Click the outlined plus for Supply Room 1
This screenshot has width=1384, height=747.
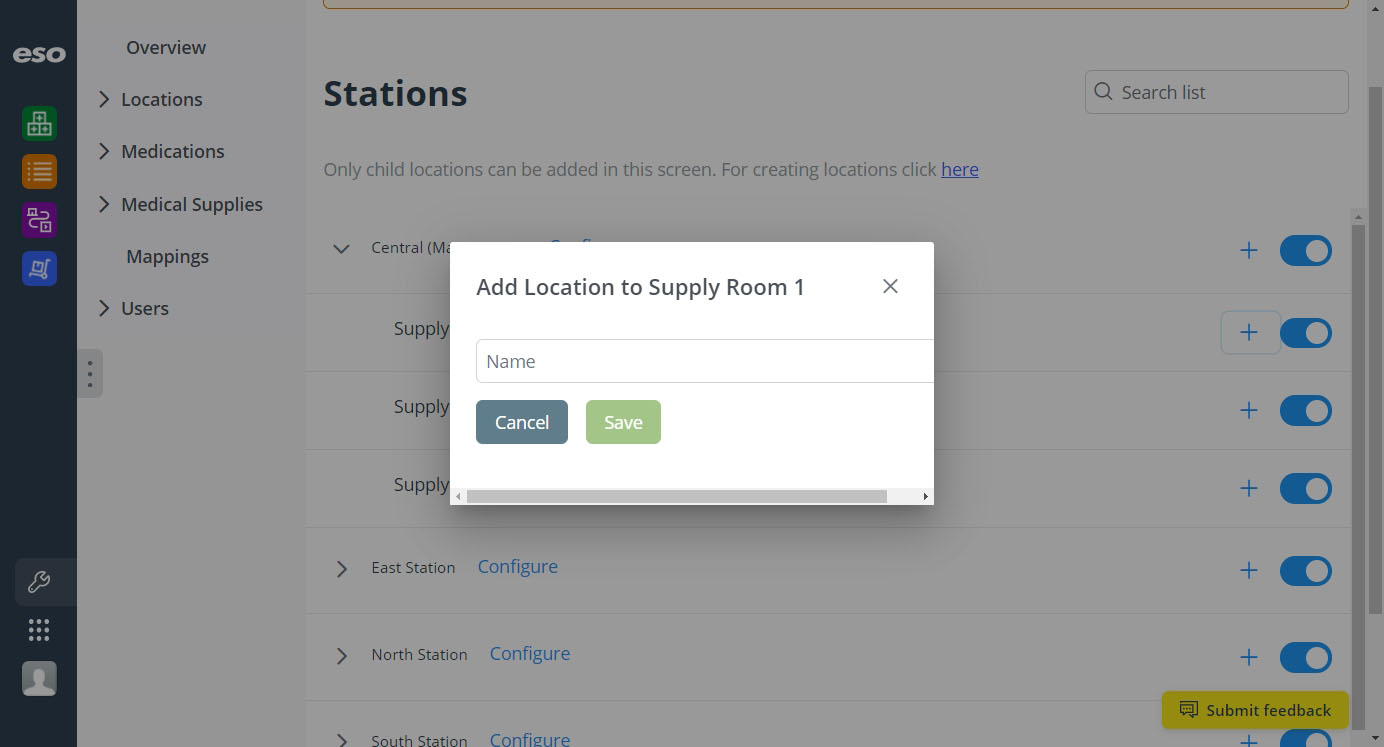[x=1250, y=333]
